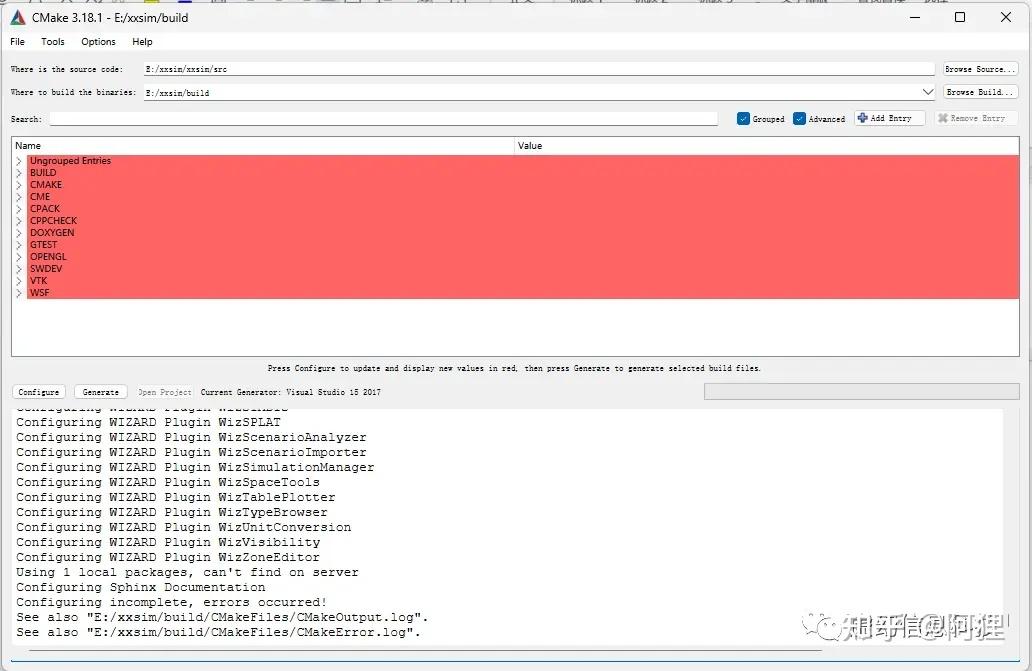This screenshot has width=1032, height=671.
Task: Click the Generate button
Action: pos(101,392)
